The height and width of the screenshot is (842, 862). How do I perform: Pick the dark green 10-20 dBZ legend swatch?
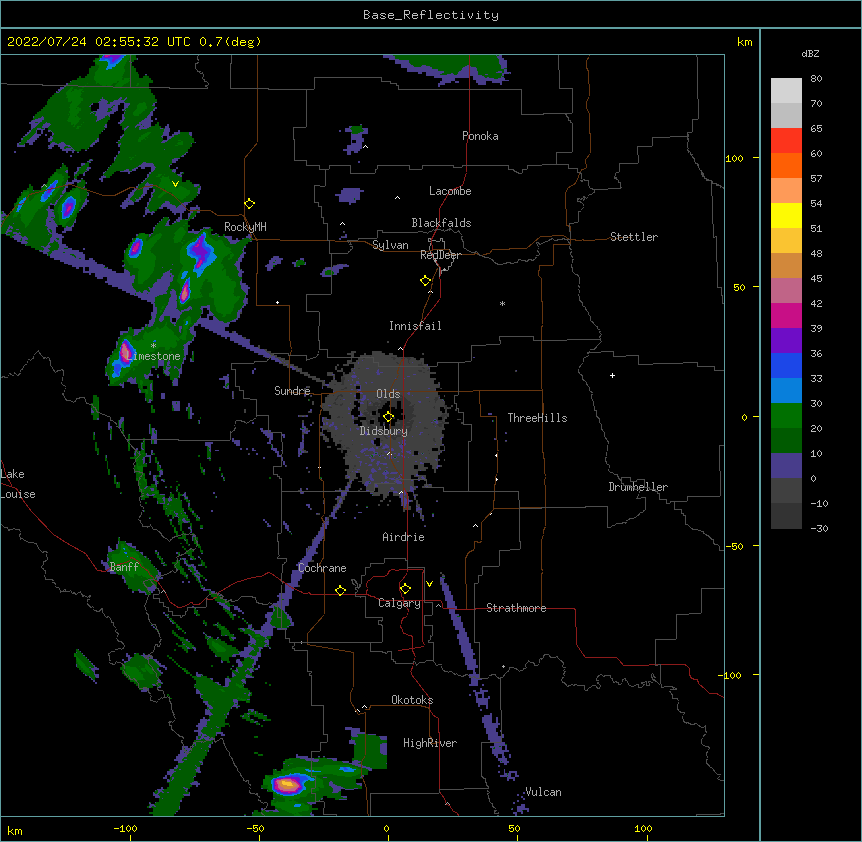point(786,440)
